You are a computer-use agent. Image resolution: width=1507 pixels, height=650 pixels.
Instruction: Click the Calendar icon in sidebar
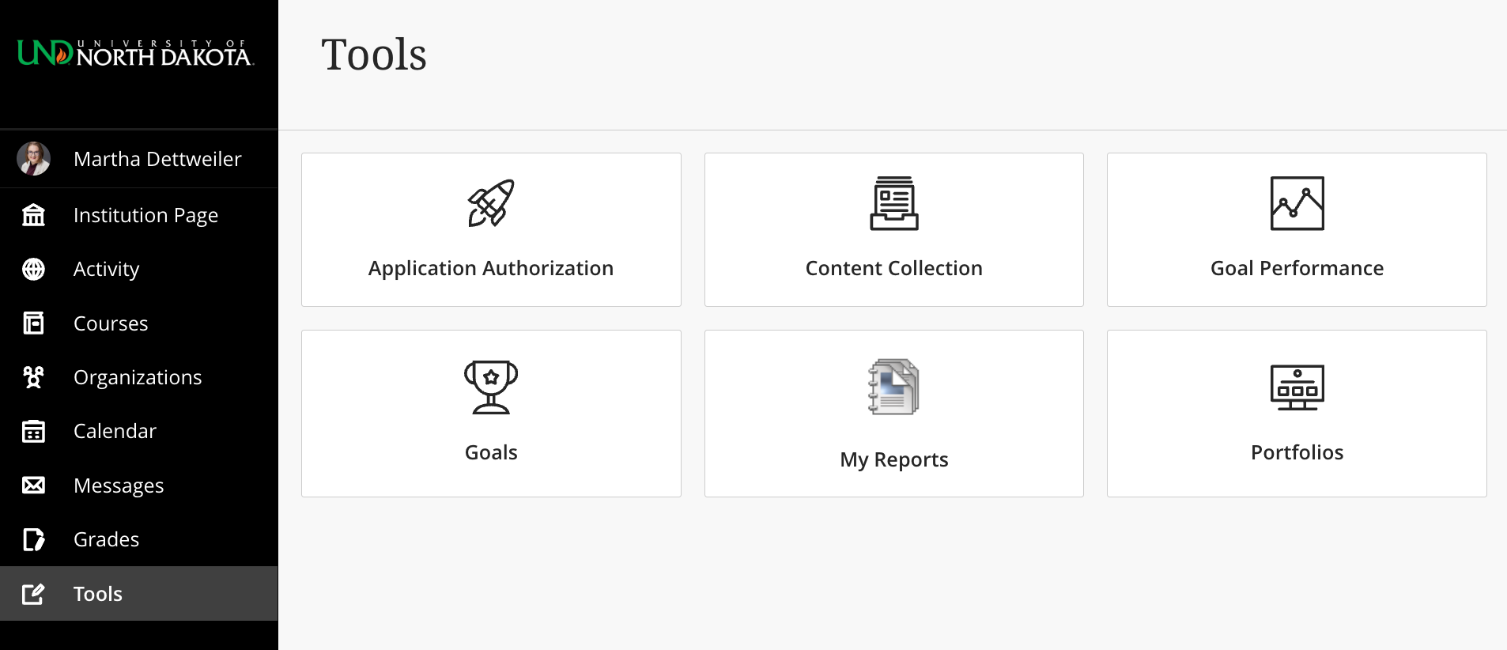pos(34,431)
